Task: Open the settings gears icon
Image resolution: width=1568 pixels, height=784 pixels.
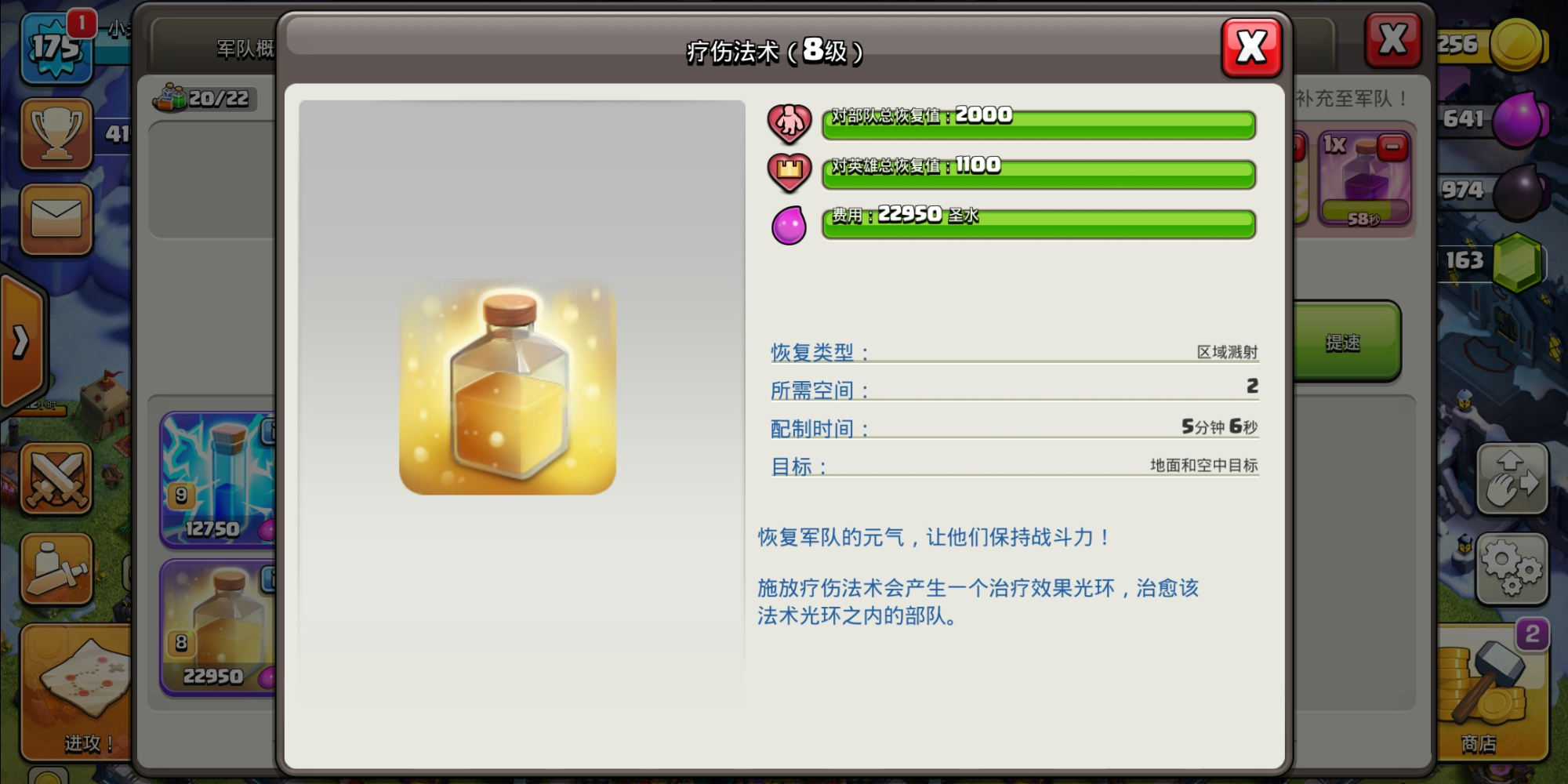Action: point(1512,569)
